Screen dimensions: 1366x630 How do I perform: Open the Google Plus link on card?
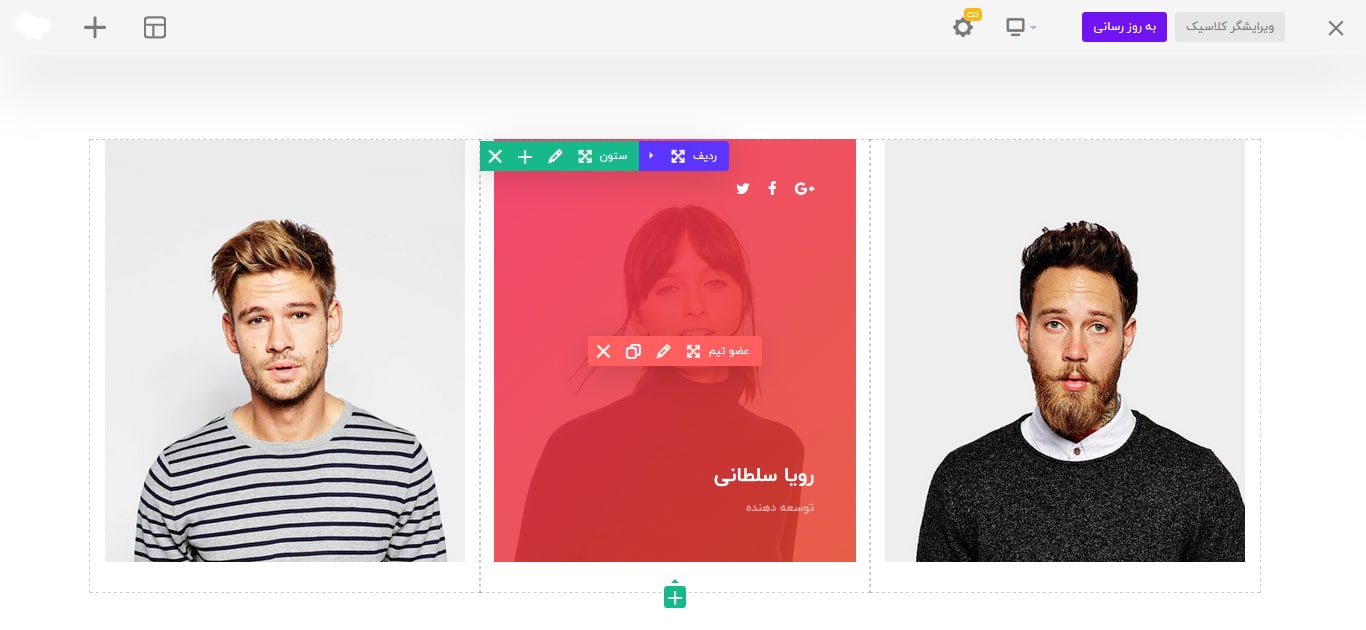pyautogui.click(x=805, y=188)
